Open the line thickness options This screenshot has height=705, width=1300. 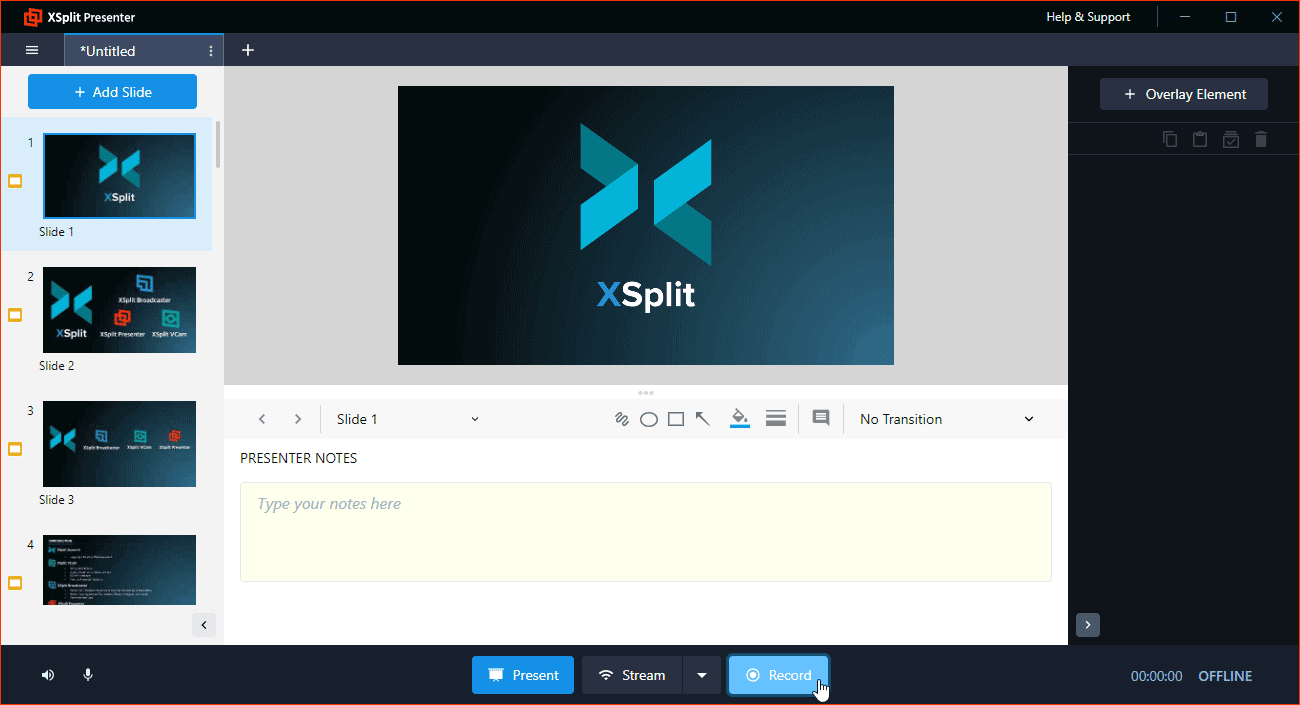pyautogui.click(x=775, y=418)
